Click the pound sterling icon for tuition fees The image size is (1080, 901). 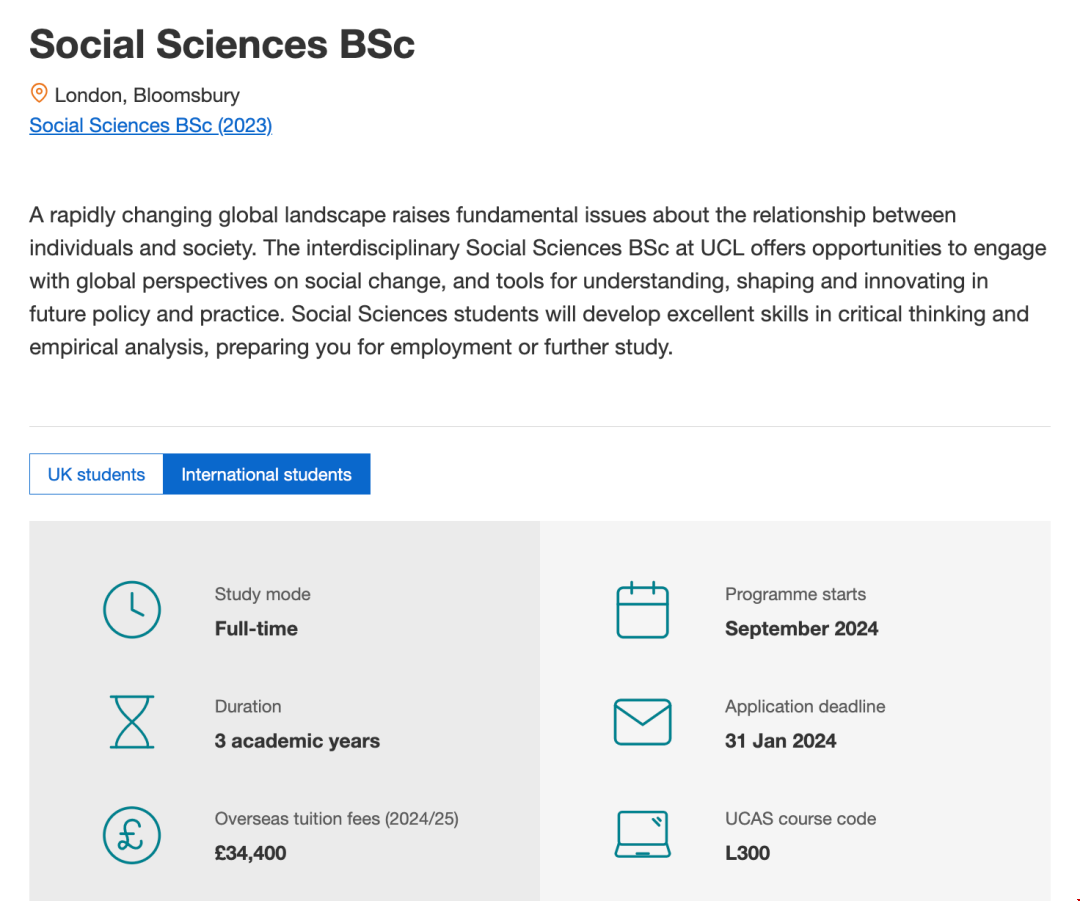click(x=132, y=835)
